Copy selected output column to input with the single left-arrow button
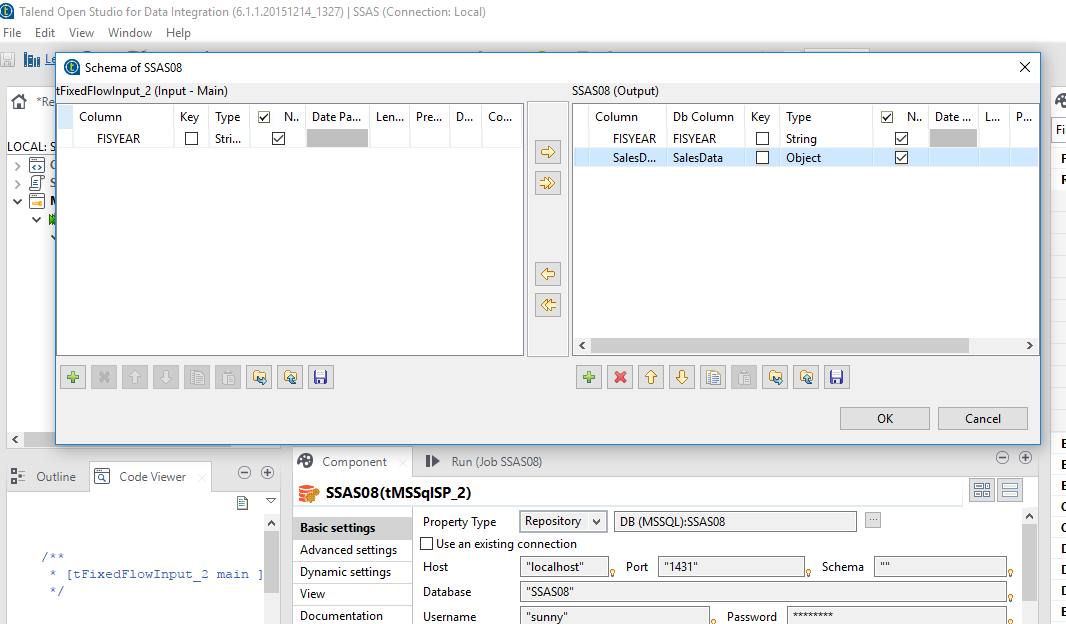The height and width of the screenshot is (624, 1066). [x=547, y=274]
